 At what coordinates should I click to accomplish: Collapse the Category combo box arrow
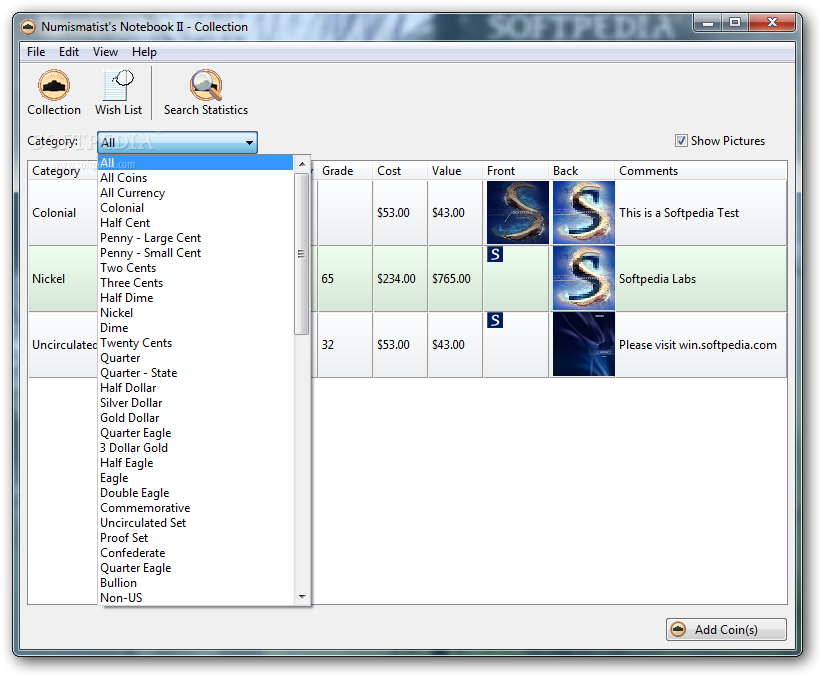click(249, 142)
